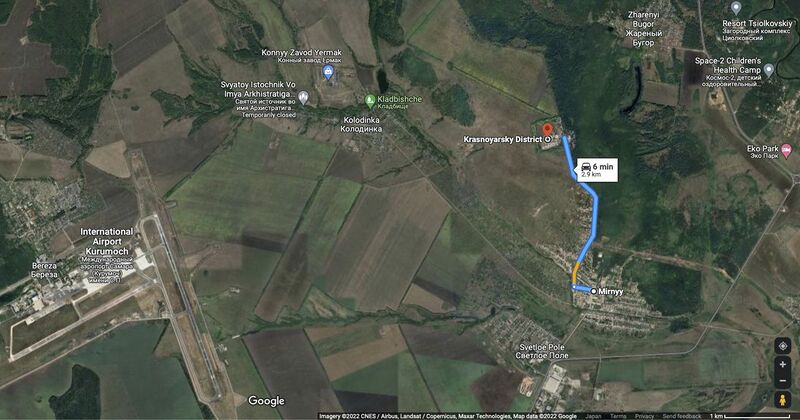Click the Google logo on map
This screenshot has height=420, width=800.
coord(266,401)
